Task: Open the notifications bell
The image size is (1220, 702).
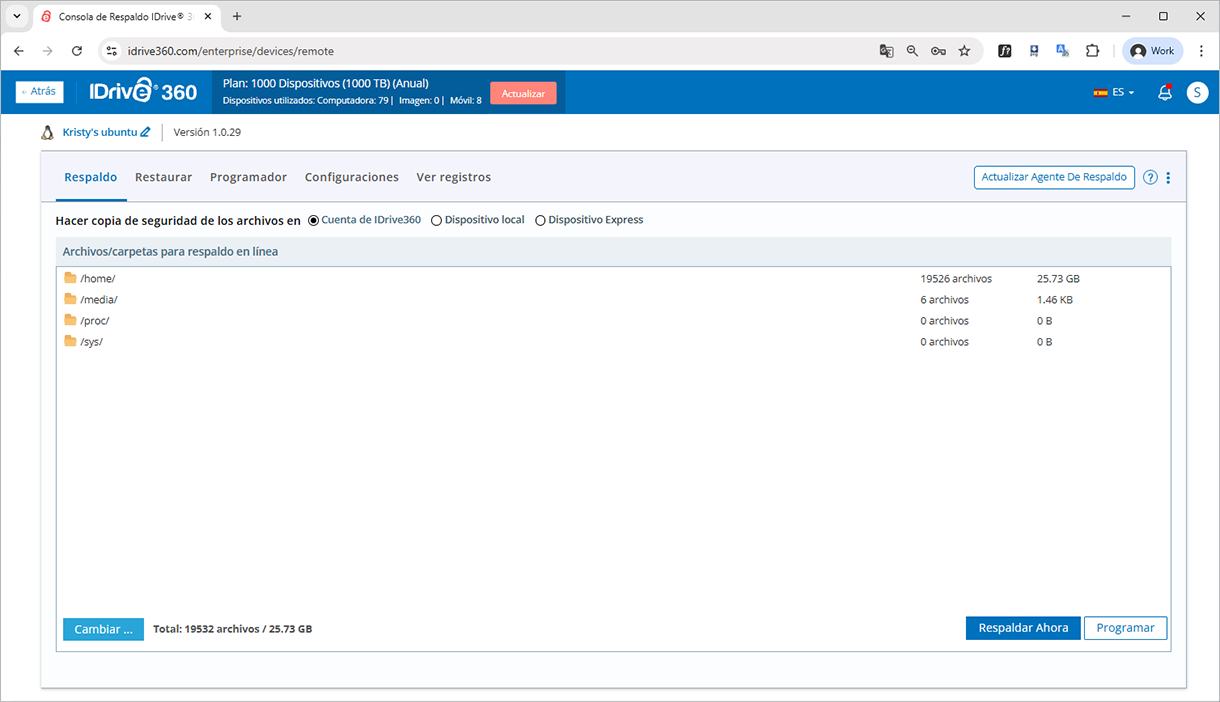Action: coord(1164,92)
